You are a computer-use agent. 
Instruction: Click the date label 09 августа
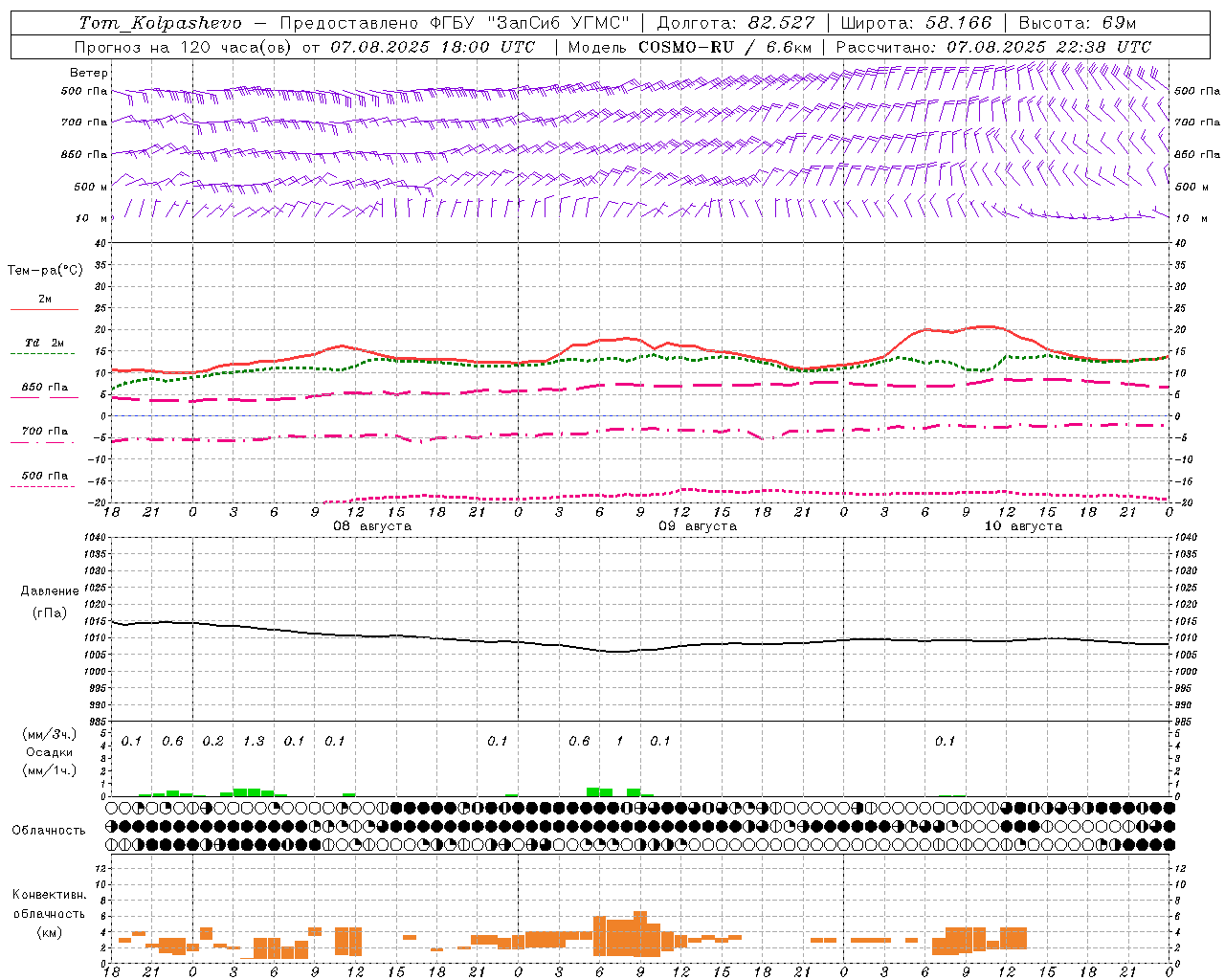pos(698,526)
